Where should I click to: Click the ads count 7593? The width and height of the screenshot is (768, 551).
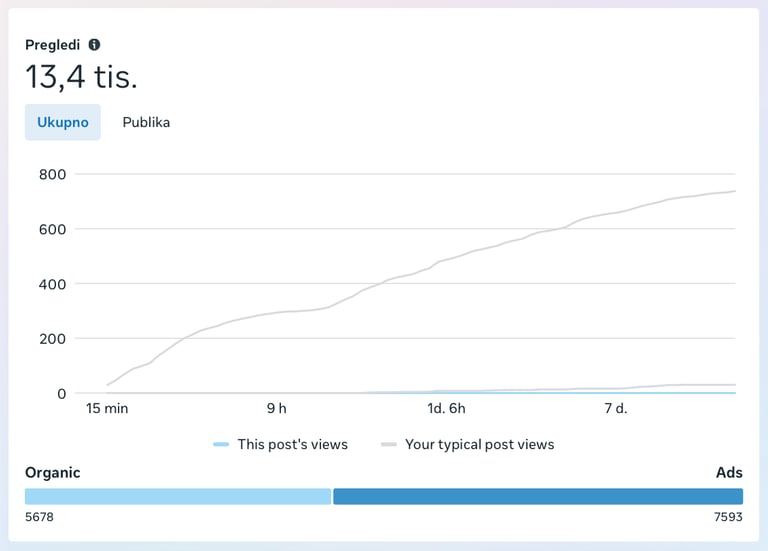click(727, 517)
